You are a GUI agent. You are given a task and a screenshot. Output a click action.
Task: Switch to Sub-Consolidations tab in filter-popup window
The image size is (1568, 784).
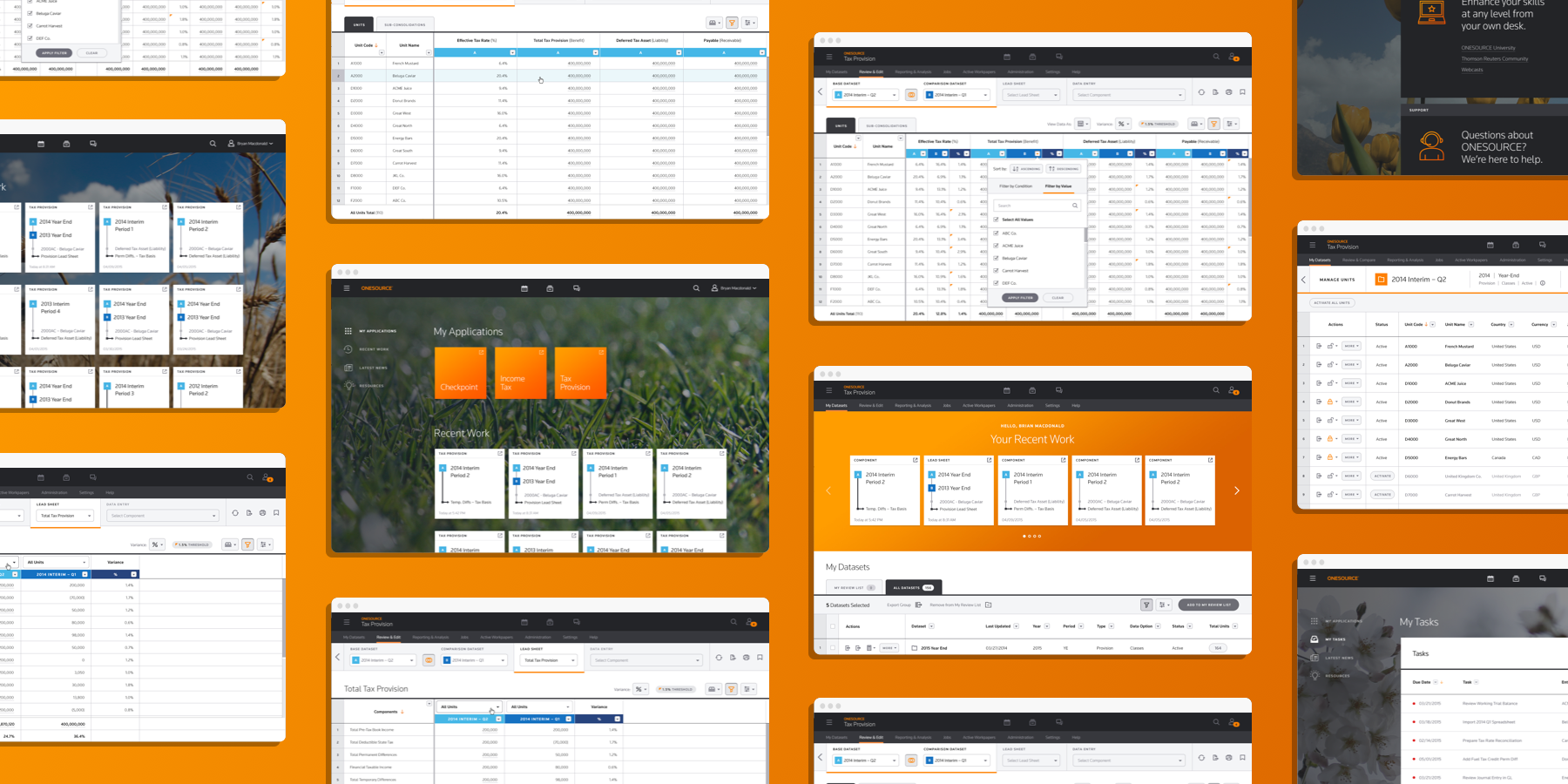[887, 125]
